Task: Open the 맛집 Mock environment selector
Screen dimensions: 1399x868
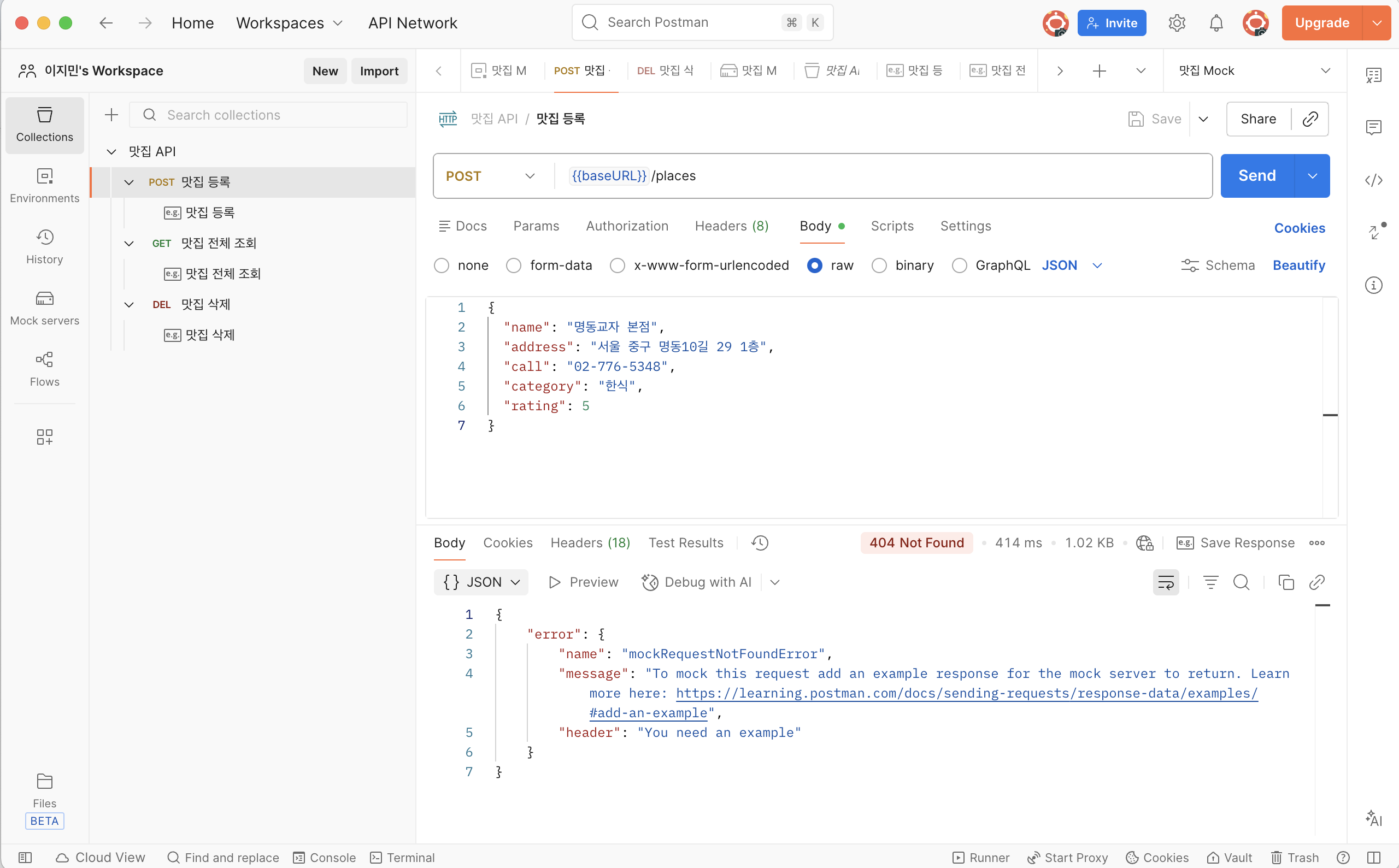Action: coord(1254,70)
